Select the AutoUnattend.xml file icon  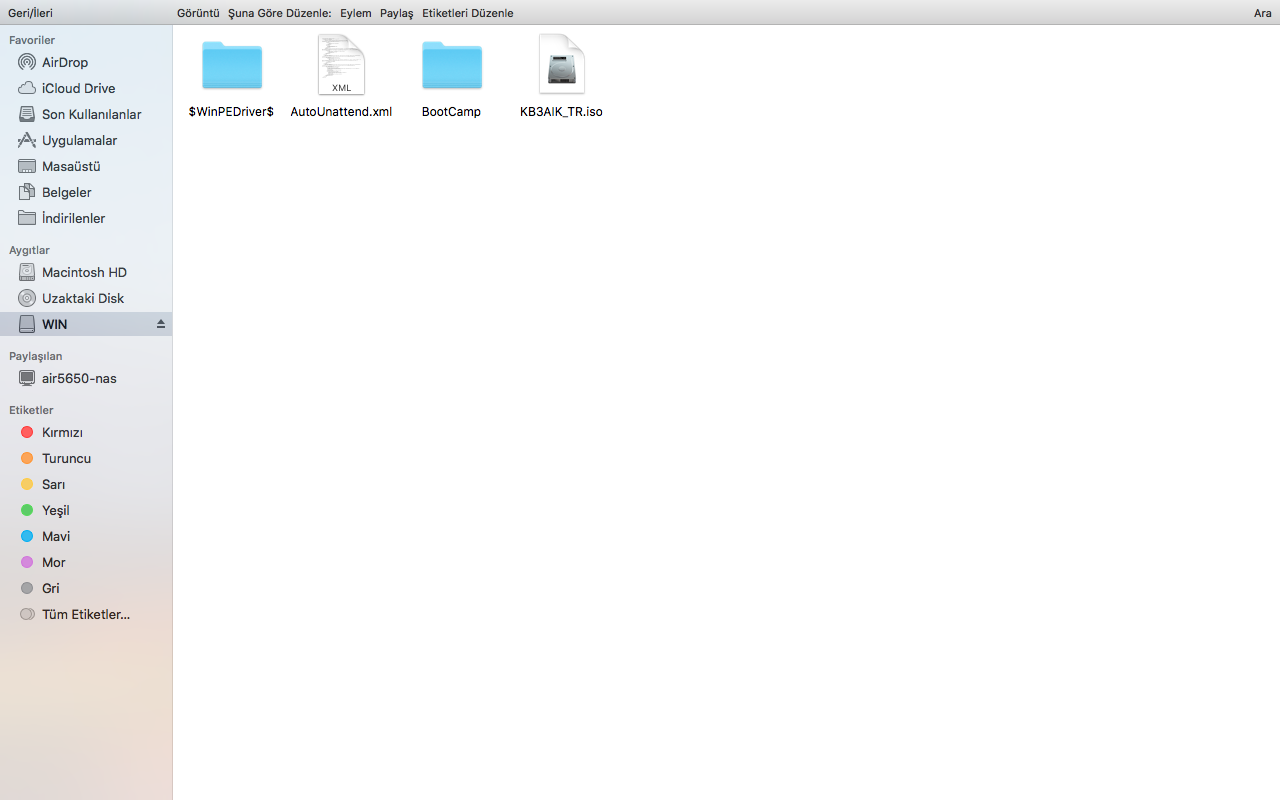[x=341, y=64]
